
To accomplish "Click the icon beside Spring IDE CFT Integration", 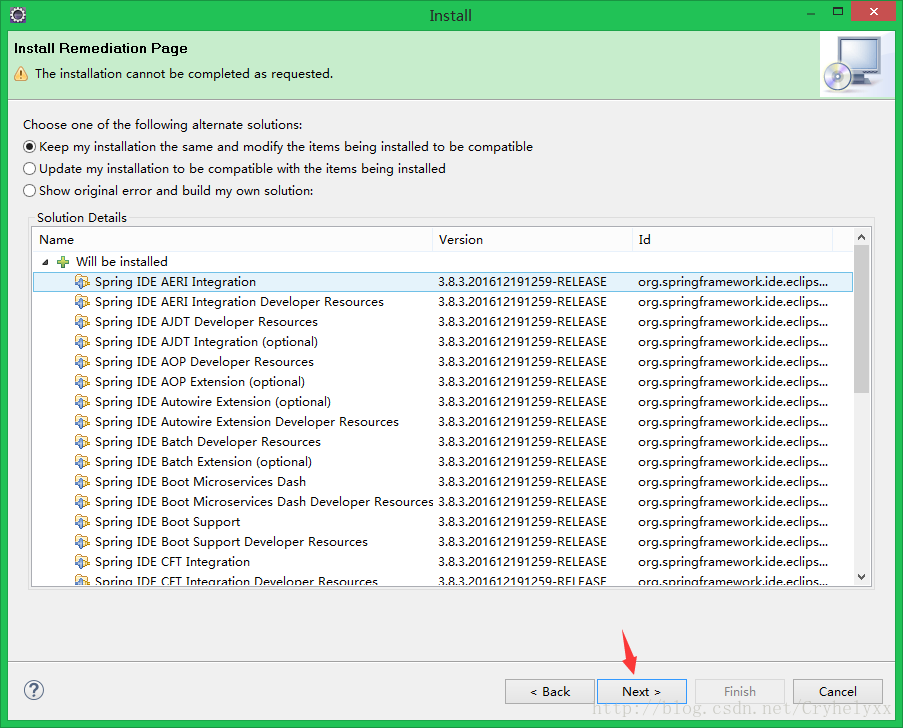I will (x=82, y=562).
